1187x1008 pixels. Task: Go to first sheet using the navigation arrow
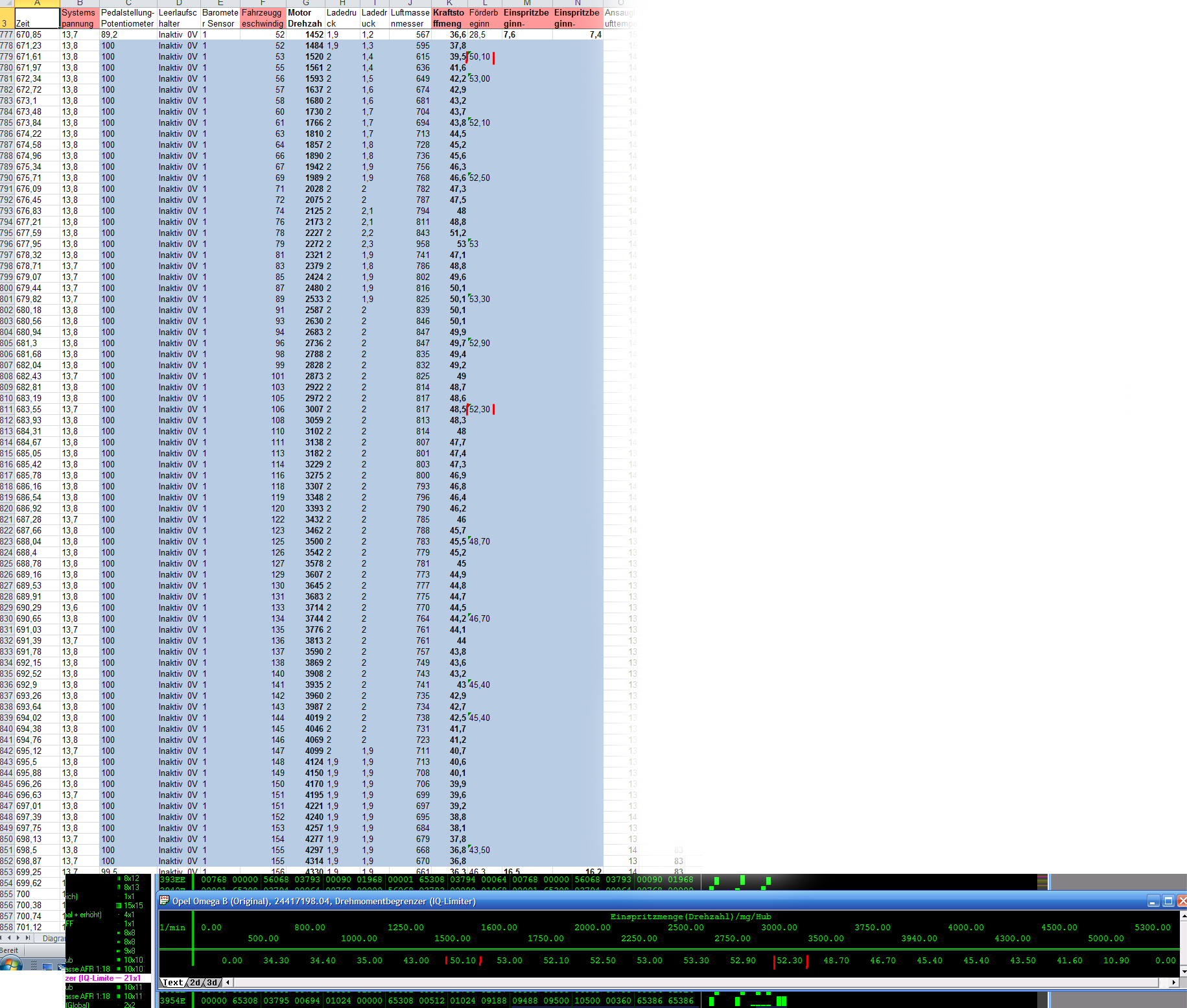(x=2, y=937)
